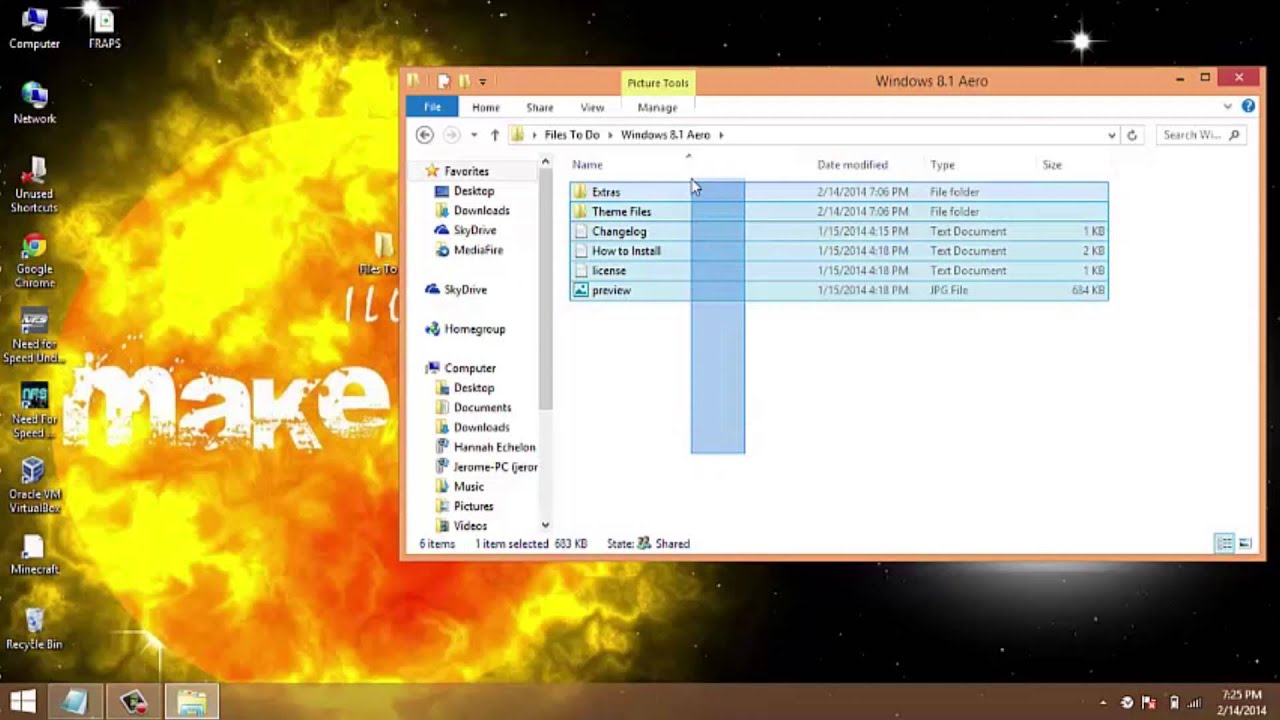Select the Extras folder
The width and height of the screenshot is (1280, 720).
(x=838, y=192)
